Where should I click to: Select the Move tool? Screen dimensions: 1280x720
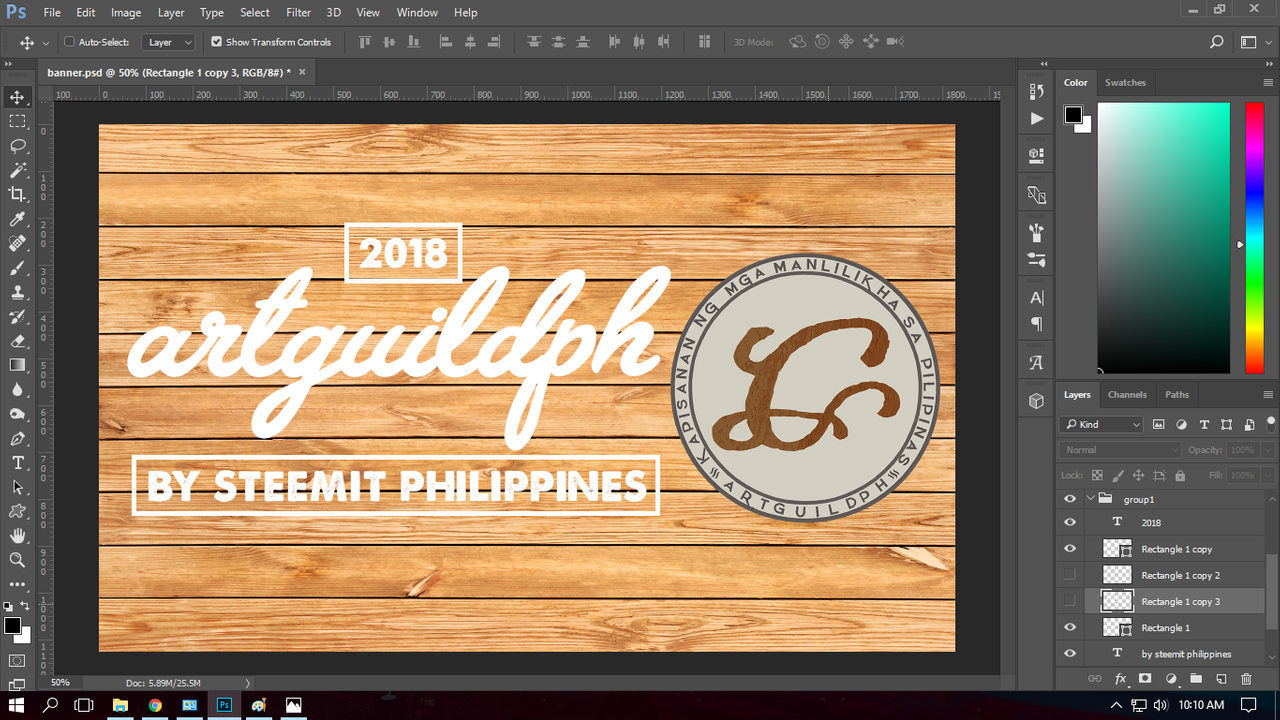pyautogui.click(x=17, y=97)
